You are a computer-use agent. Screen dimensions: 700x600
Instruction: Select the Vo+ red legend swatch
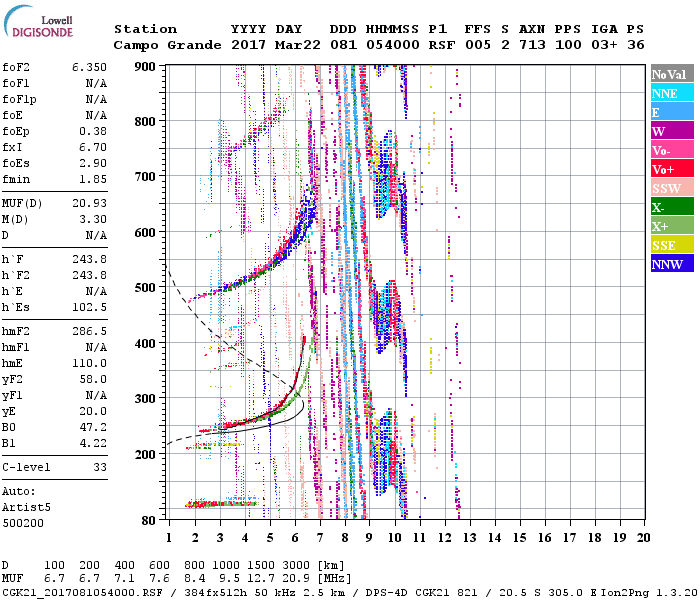pyautogui.click(x=672, y=169)
